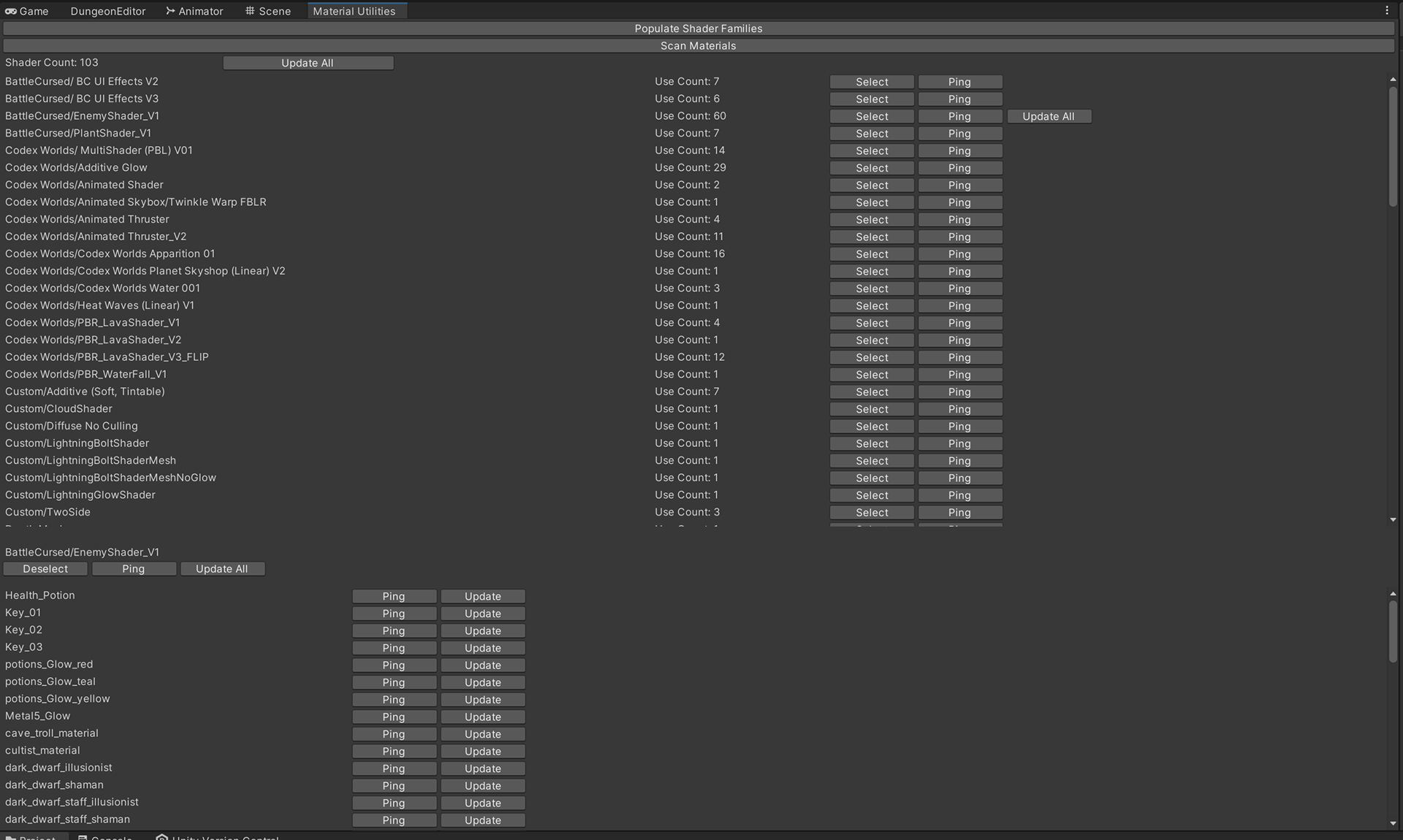The width and height of the screenshot is (1403, 840).
Task: Select PBR_LavaShader_V2 shader
Action: (872, 340)
